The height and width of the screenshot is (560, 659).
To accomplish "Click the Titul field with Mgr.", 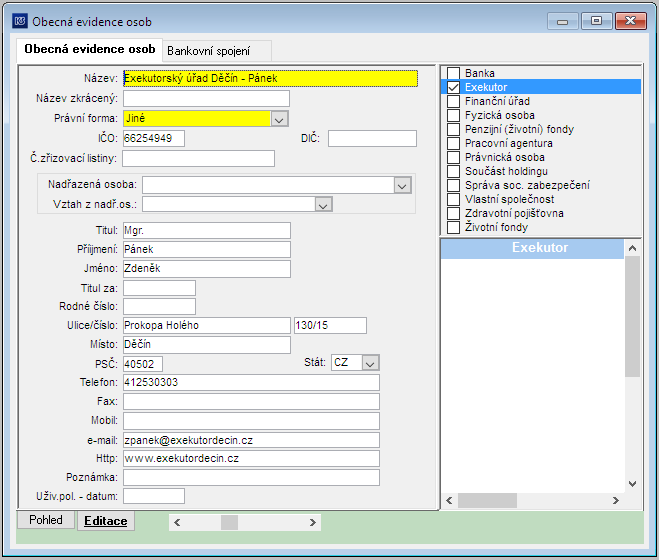I will [206, 230].
